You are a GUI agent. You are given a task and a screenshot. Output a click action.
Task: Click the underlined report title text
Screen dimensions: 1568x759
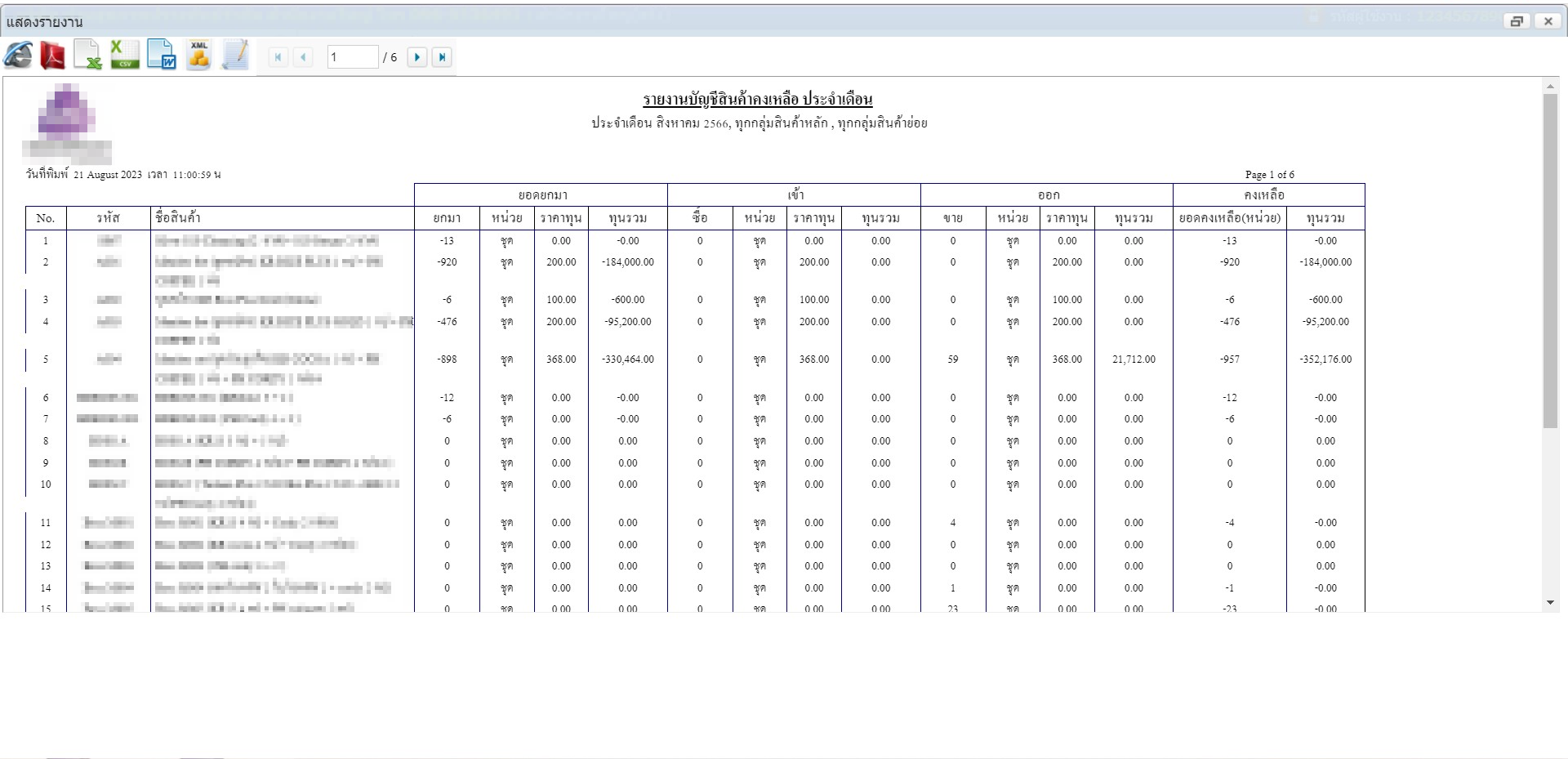pos(757,100)
